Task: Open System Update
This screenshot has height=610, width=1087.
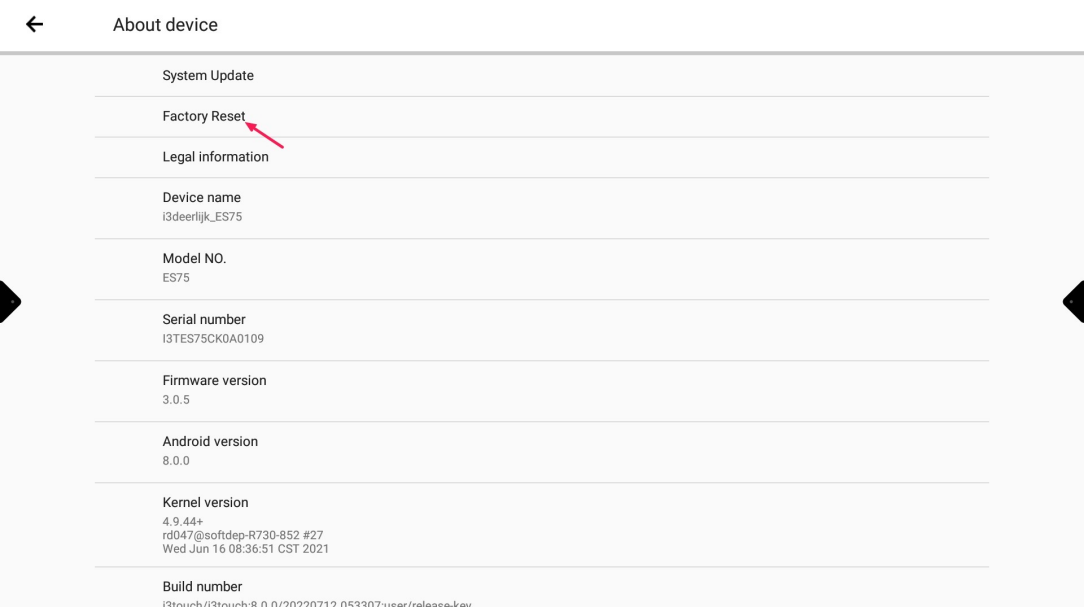Action: pyautogui.click(x=208, y=76)
